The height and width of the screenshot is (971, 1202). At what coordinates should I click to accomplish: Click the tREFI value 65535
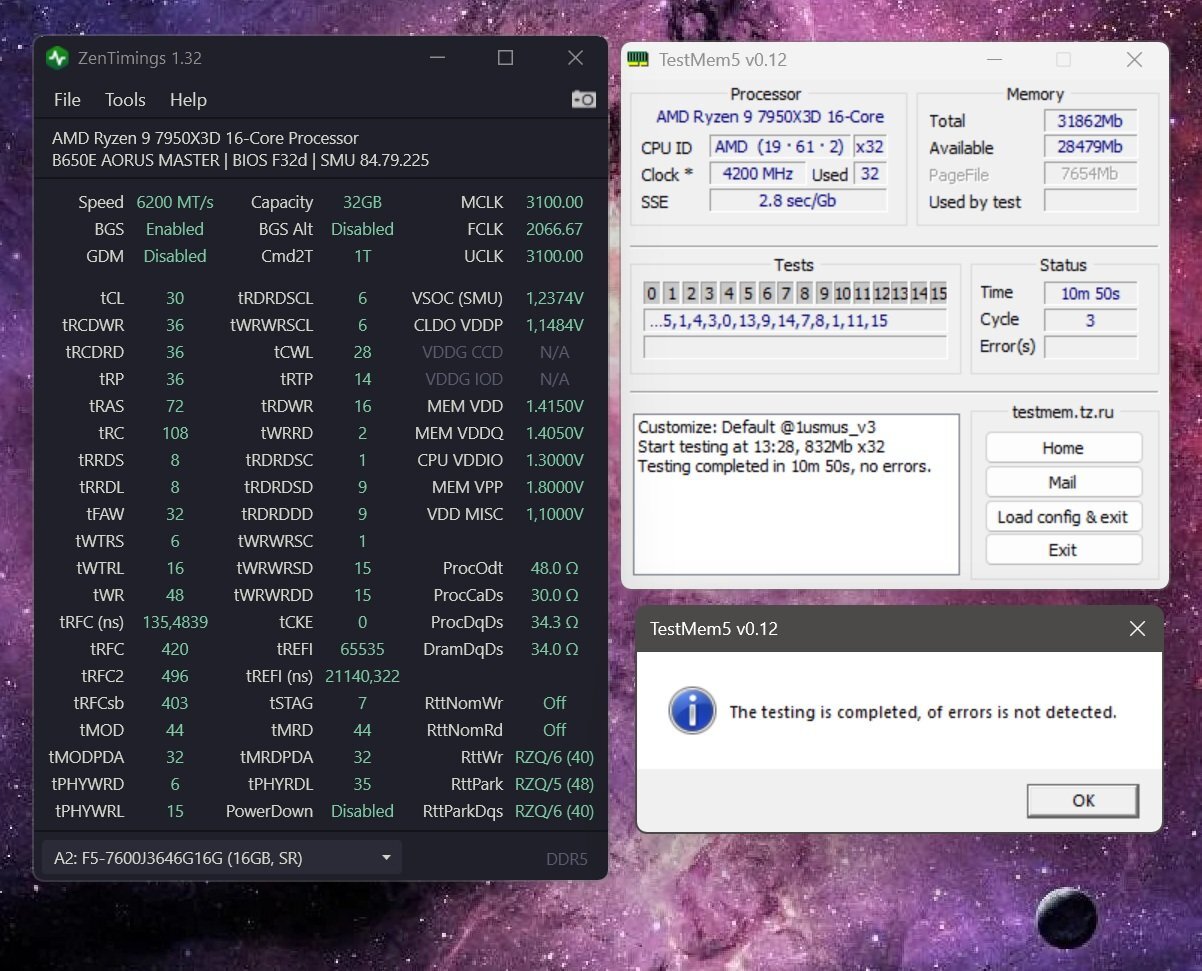(x=362, y=649)
